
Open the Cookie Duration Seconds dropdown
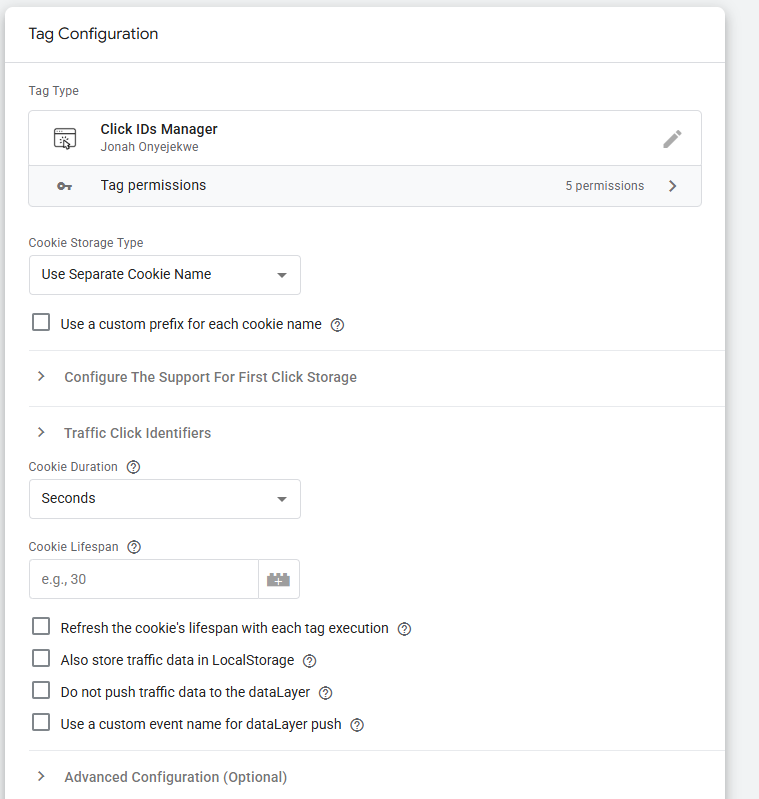(164, 499)
